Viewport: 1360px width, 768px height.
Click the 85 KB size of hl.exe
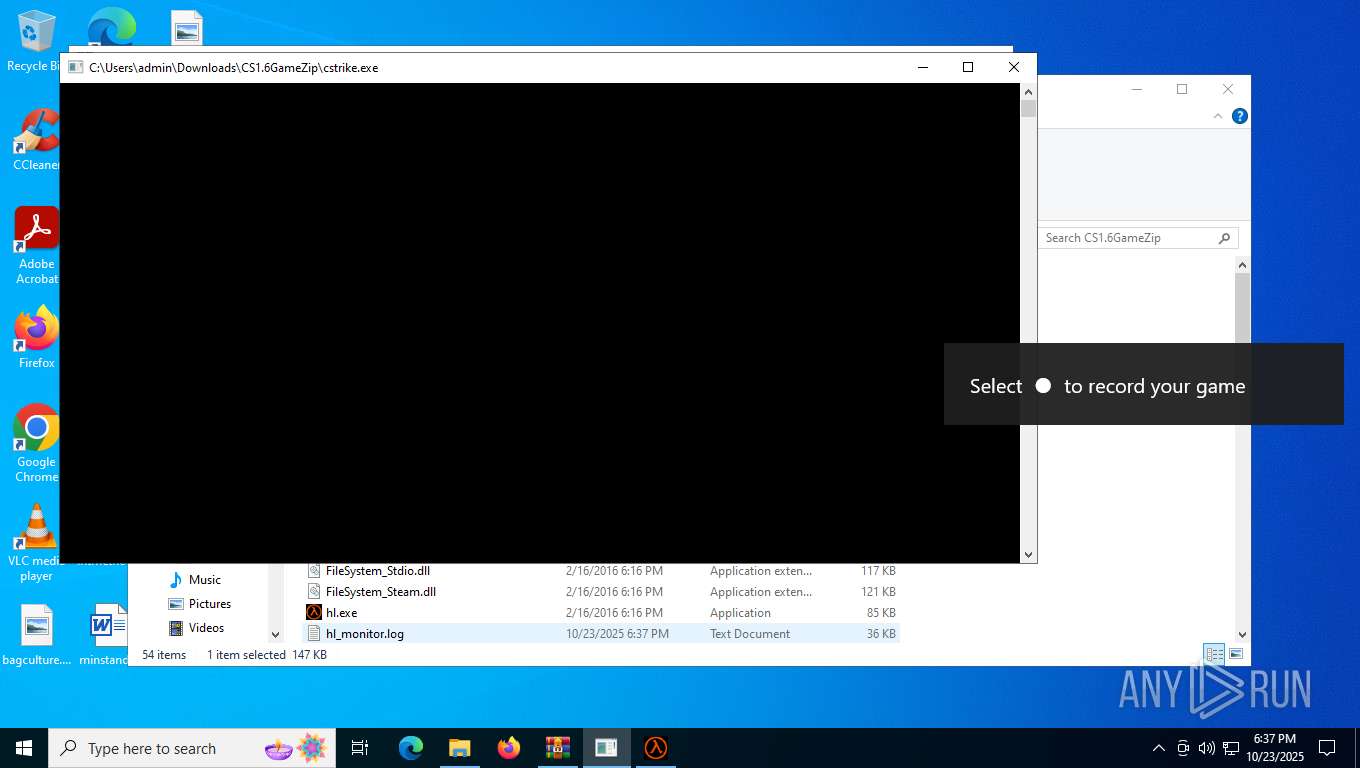pos(880,613)
